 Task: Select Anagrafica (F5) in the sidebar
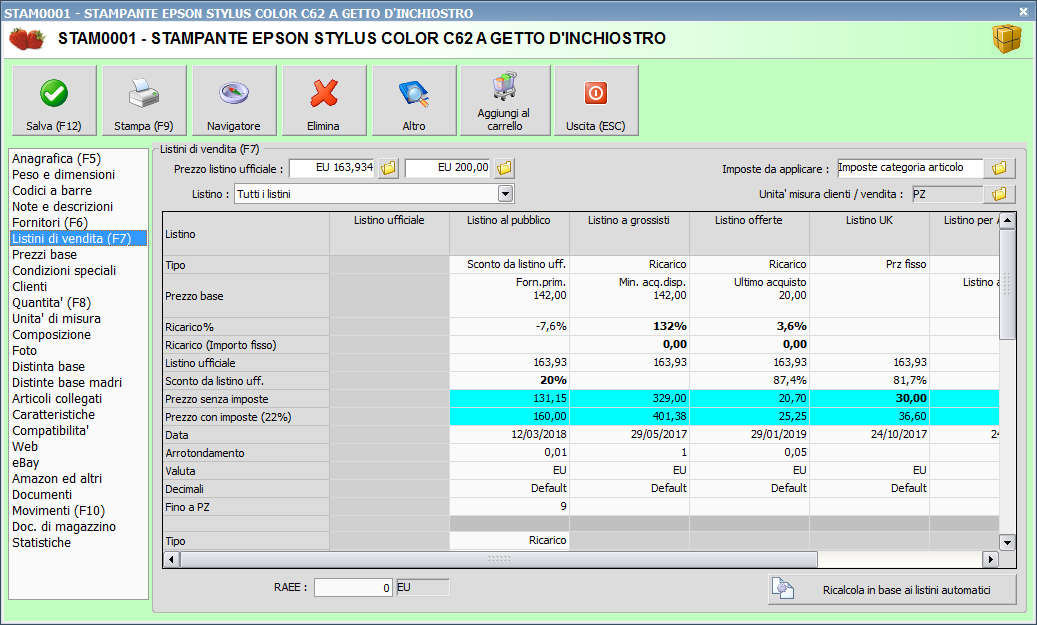tap(56, 159)
